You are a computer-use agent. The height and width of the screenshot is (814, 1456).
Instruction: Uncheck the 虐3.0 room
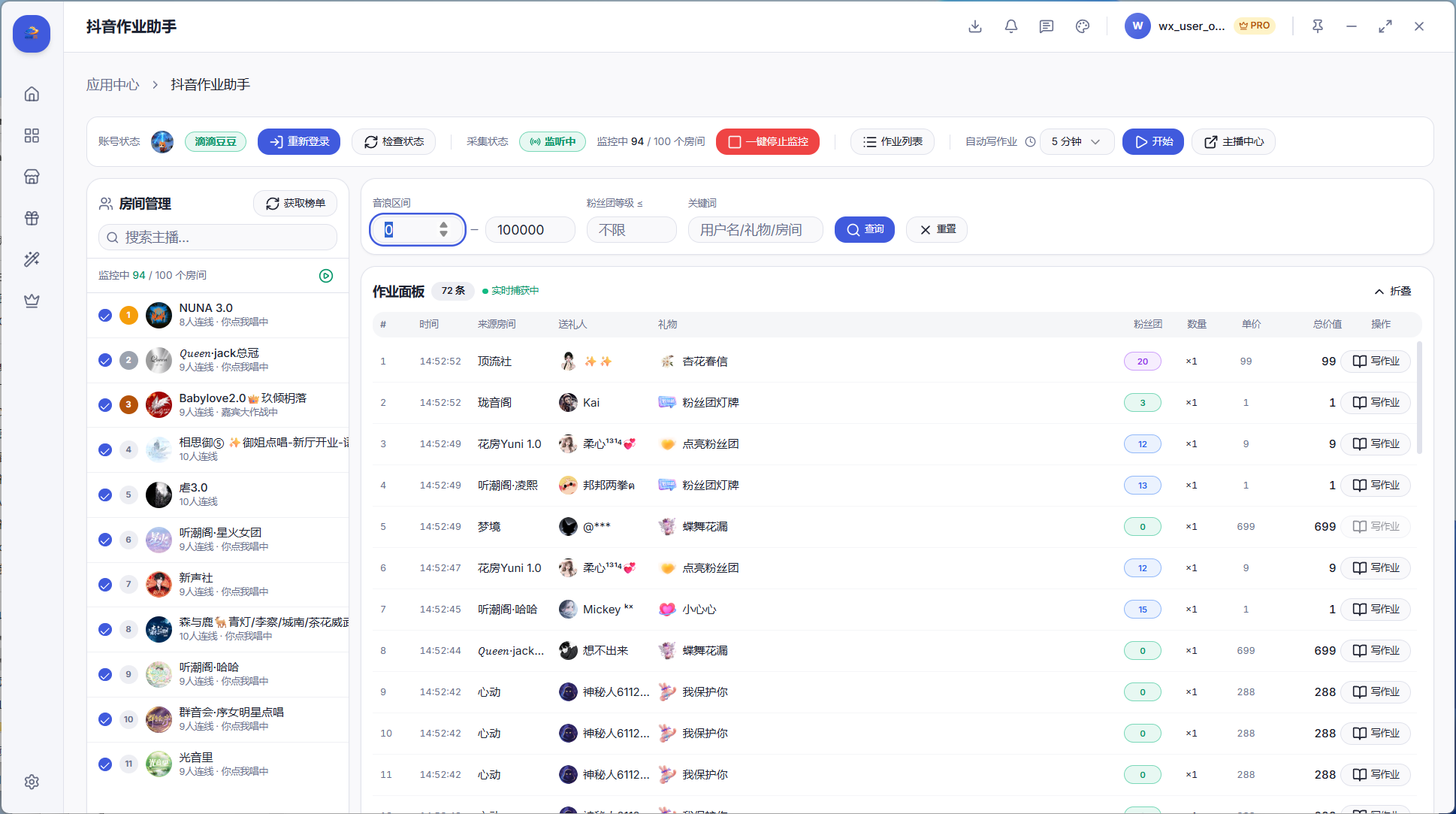coord(104,495)
